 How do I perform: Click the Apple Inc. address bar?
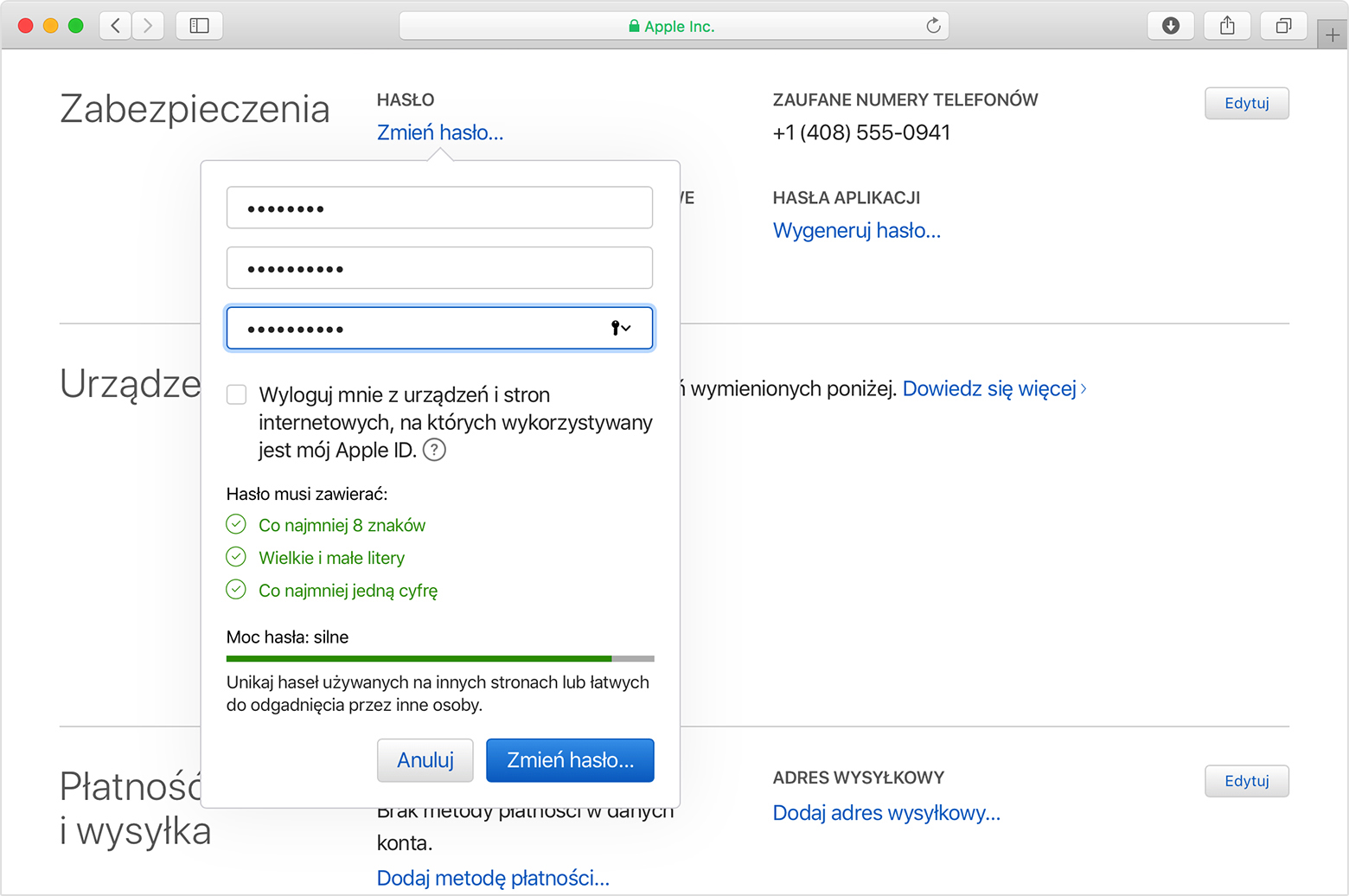point(674,26)
